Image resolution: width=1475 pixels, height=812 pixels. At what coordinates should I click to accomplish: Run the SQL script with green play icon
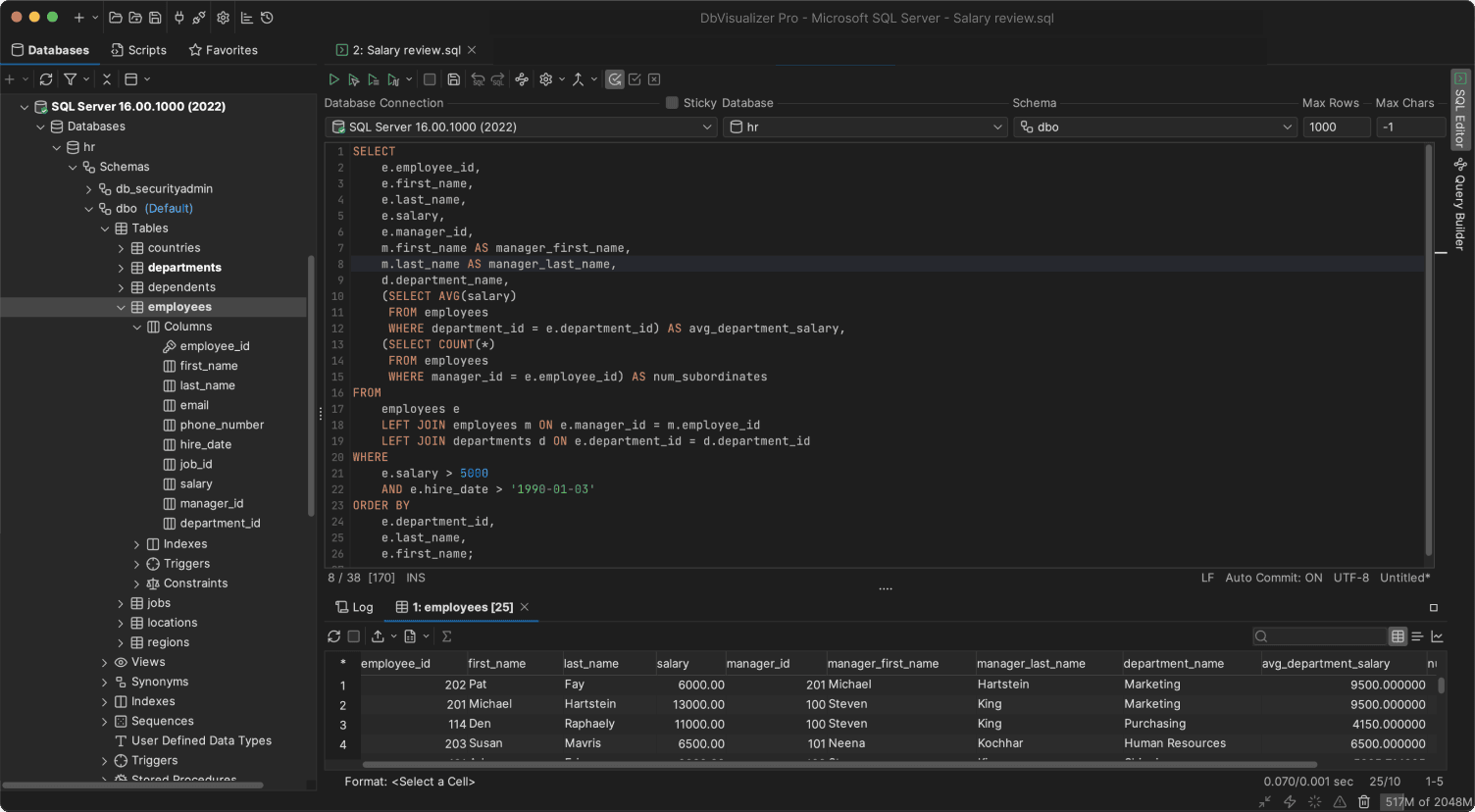click(333, 78)
